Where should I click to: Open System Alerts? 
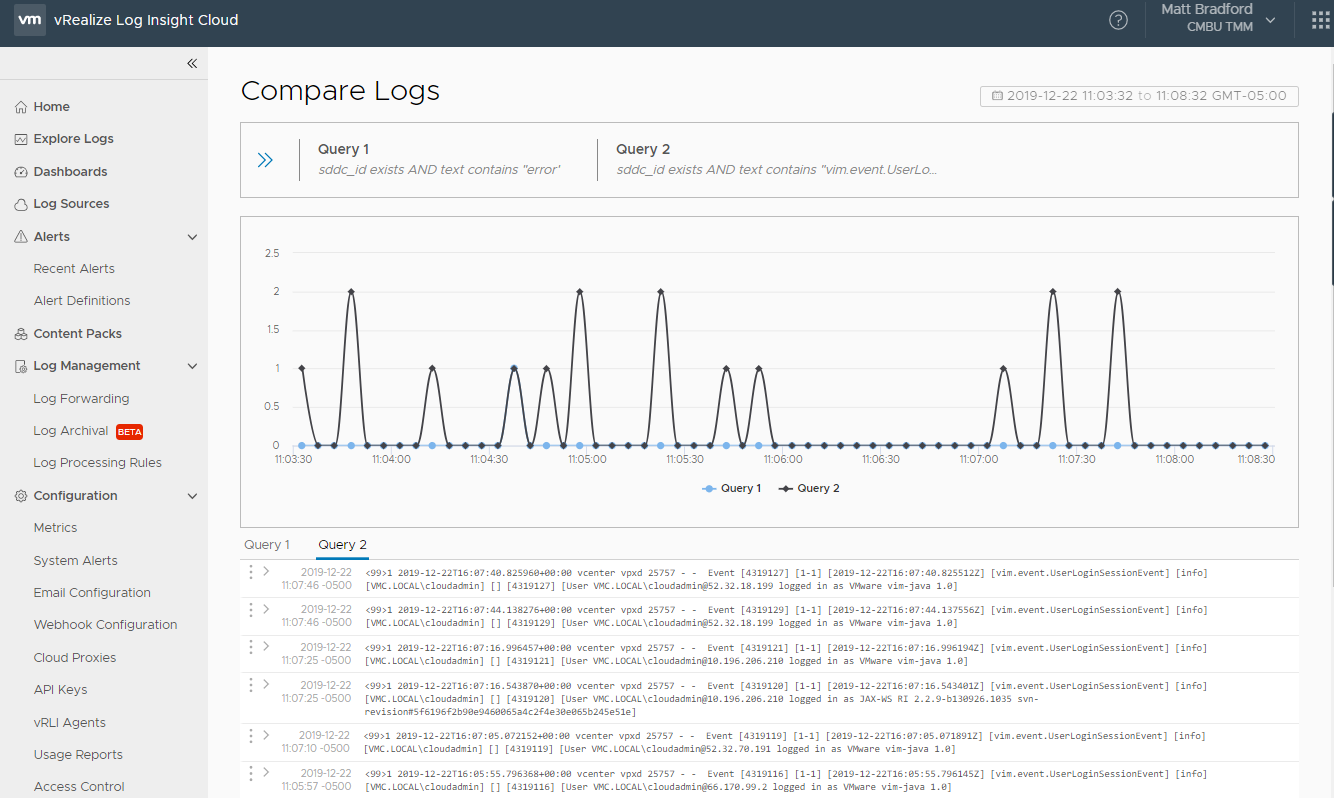(75, 561)
